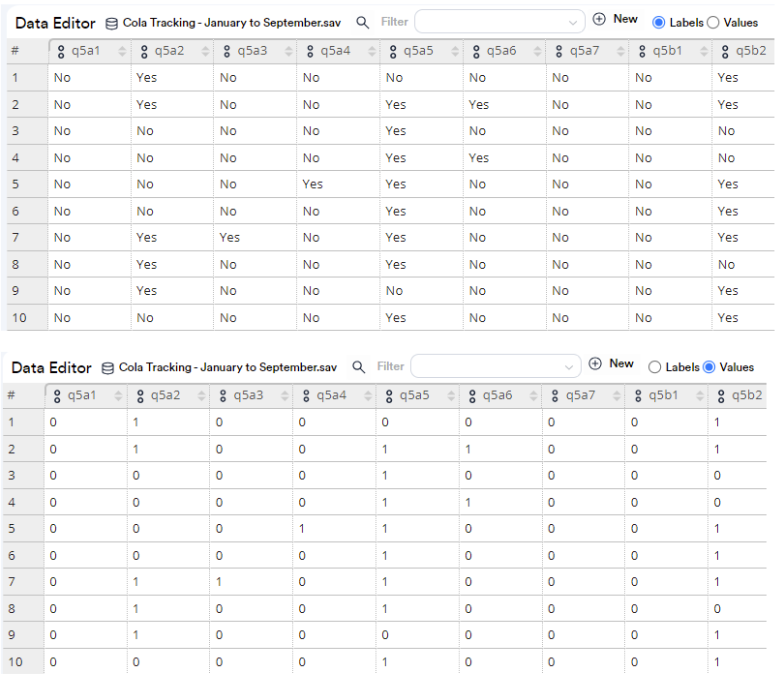Click the search magnifier in the bottom Data Editor
The image size is (776, 677).
pyautogui.click(x=358, y=367)
